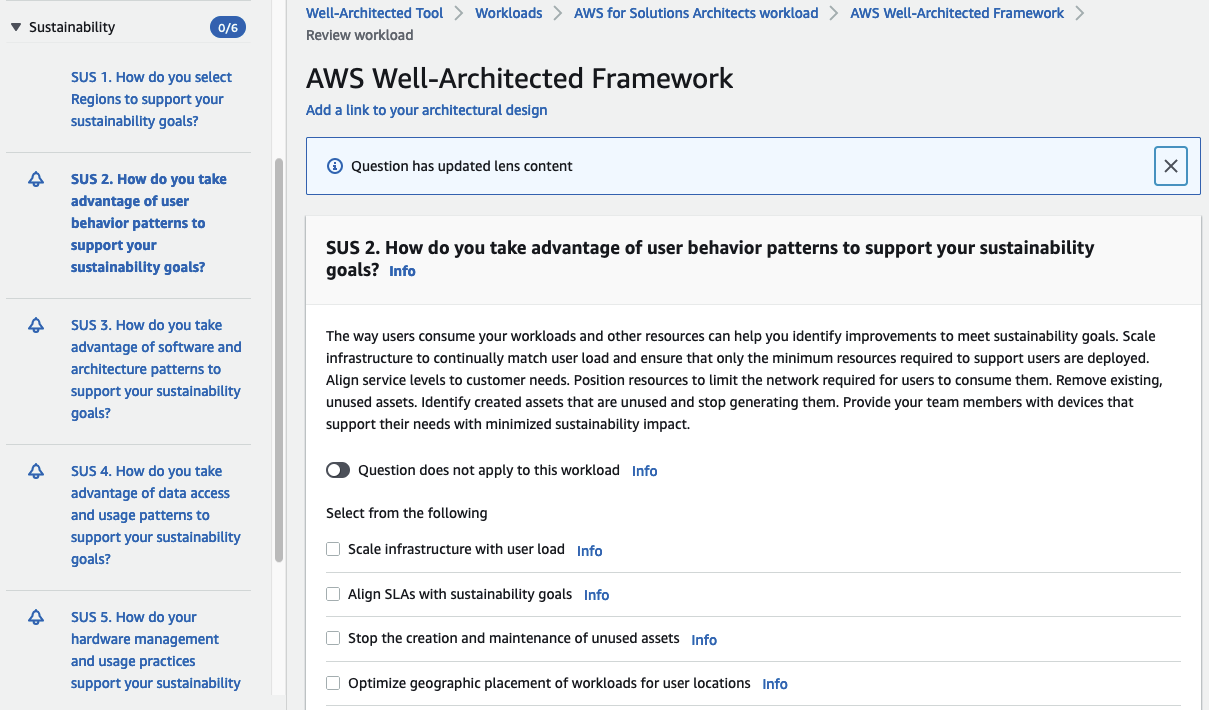The width and height of the screenshot is (1209, 710).
Task: Open Info next to Question does not apply
Action: click(645, 471)
